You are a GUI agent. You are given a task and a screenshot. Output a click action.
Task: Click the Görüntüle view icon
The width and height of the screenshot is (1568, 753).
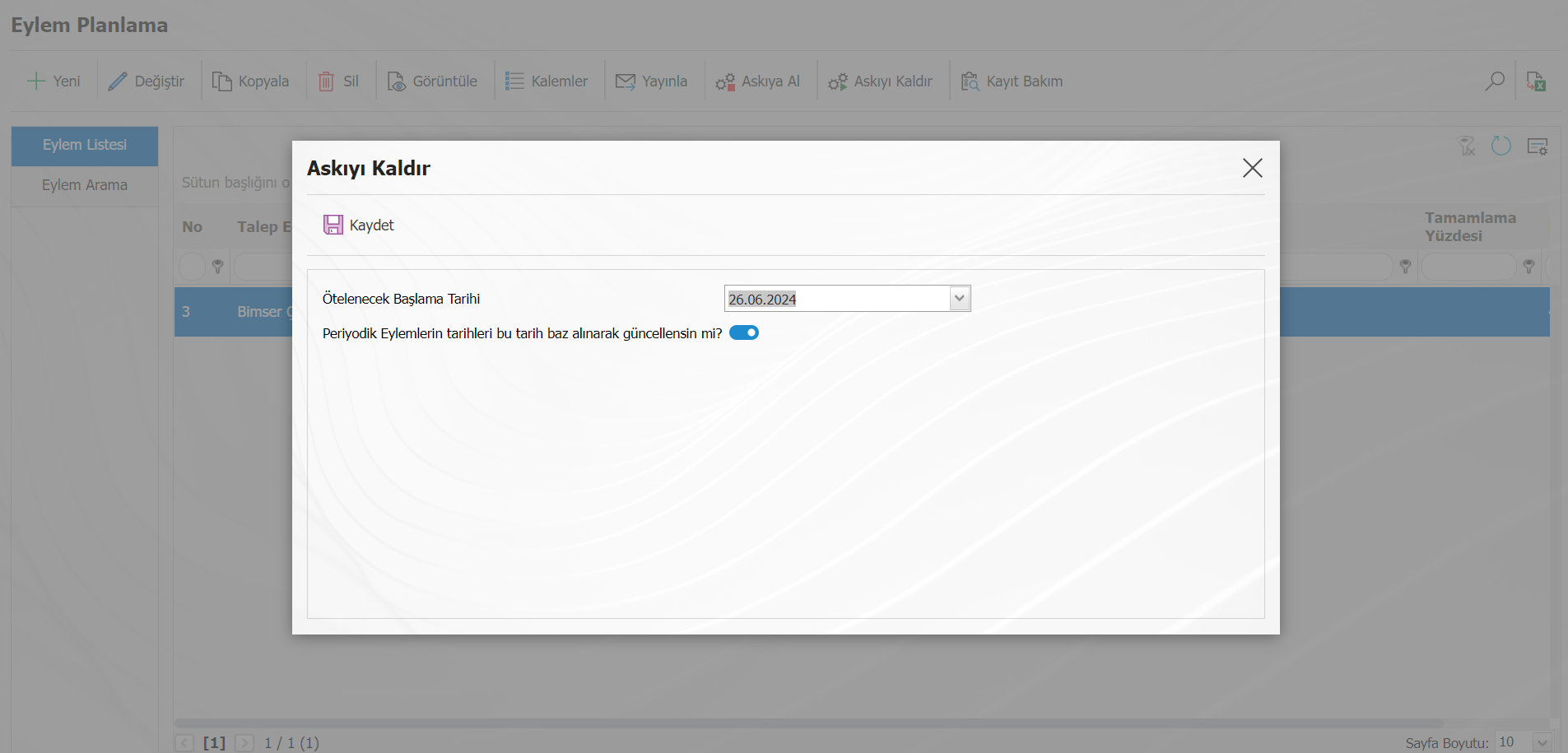[x=397, y=81]
